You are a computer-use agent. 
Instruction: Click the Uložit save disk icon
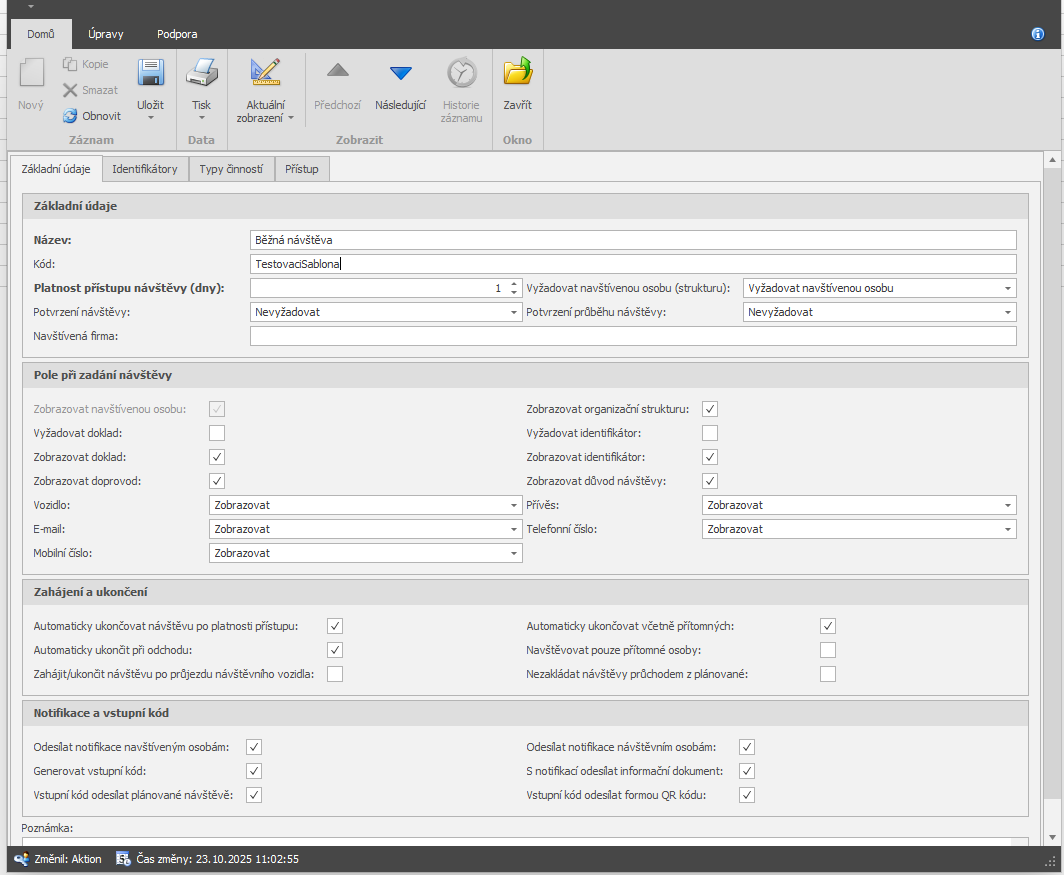[151, 73]
